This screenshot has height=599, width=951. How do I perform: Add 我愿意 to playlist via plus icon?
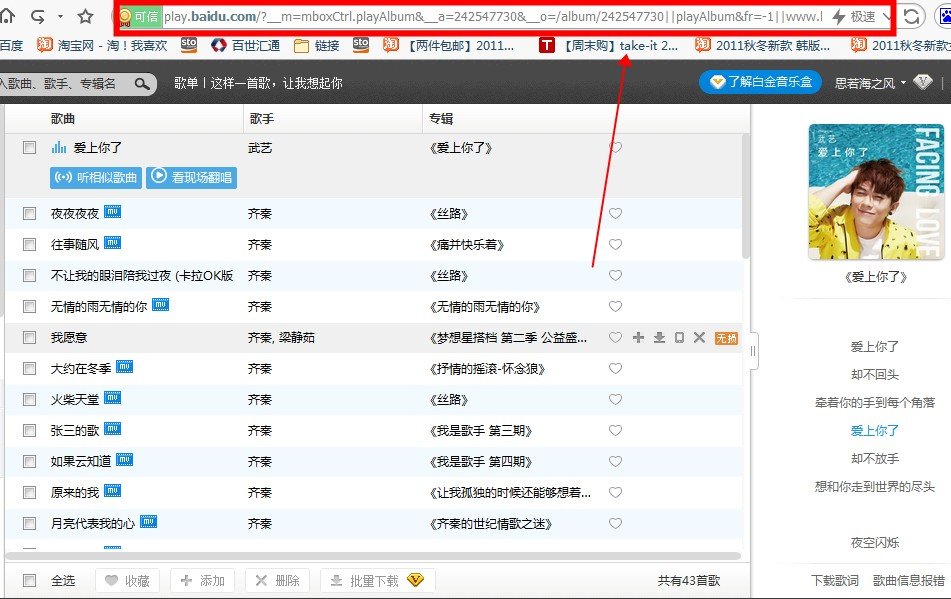(638, 339)
